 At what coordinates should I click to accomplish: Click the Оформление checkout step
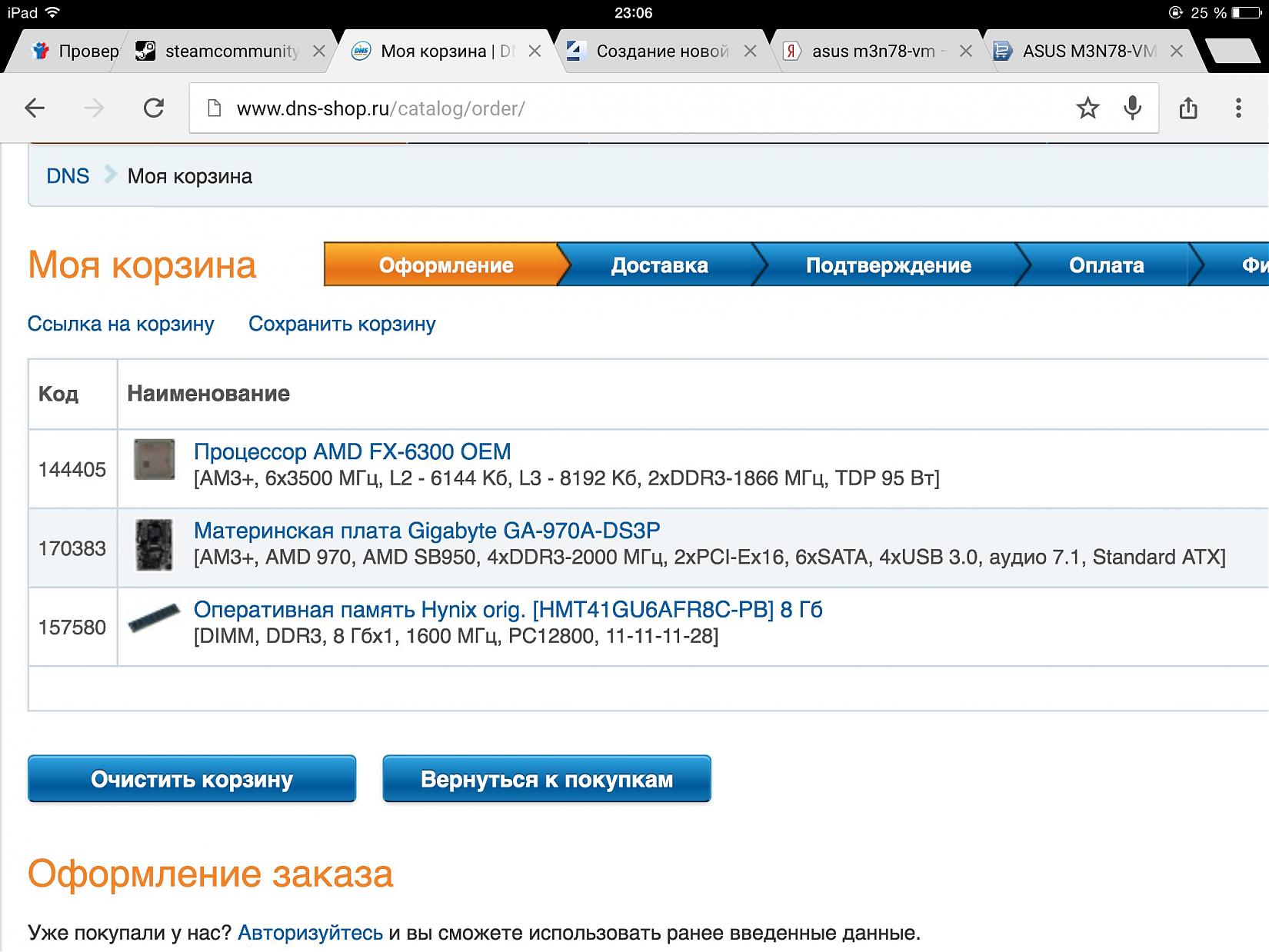446,265
